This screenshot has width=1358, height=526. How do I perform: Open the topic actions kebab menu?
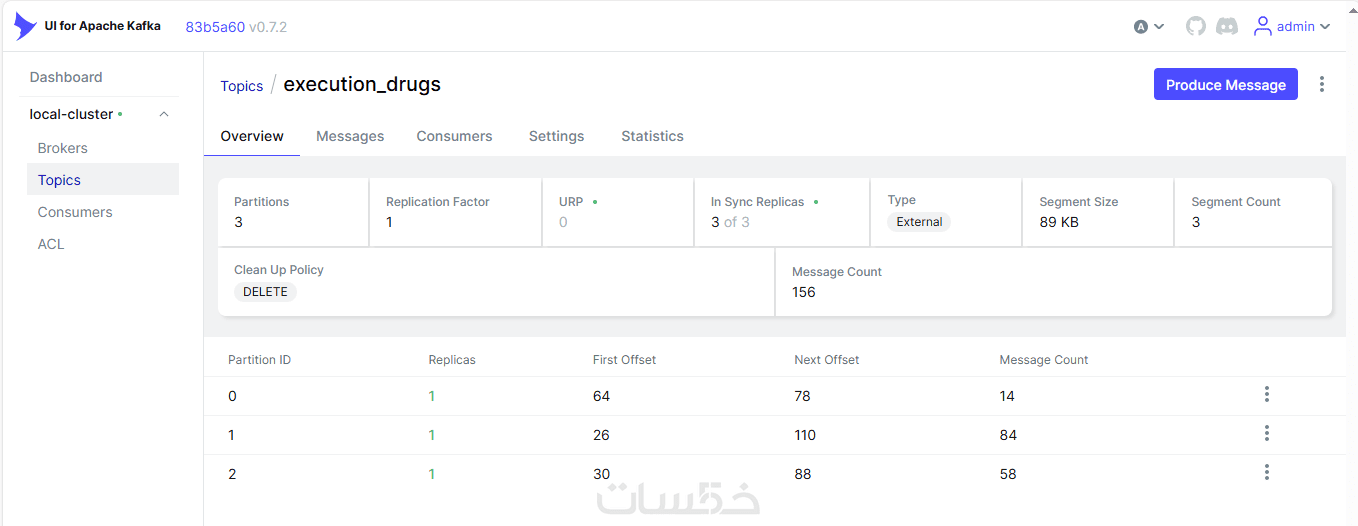1322,85
